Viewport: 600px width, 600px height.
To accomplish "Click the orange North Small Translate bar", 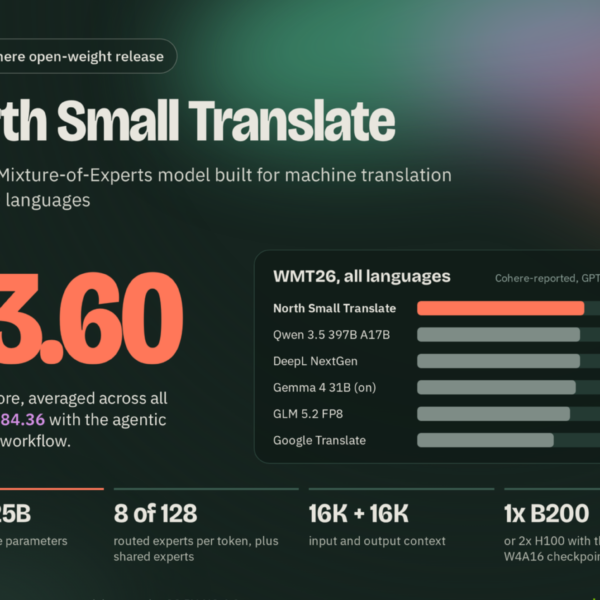I will 501,308.
